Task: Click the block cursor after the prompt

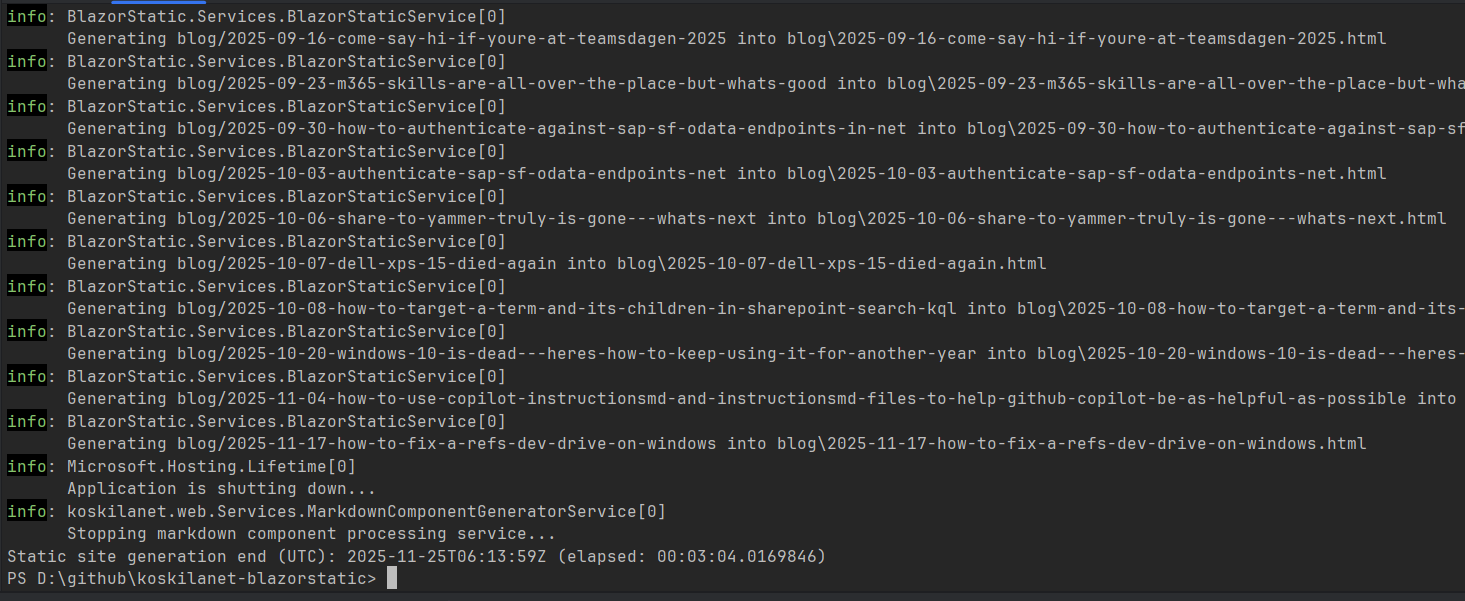Action: [x=392, y=579]
